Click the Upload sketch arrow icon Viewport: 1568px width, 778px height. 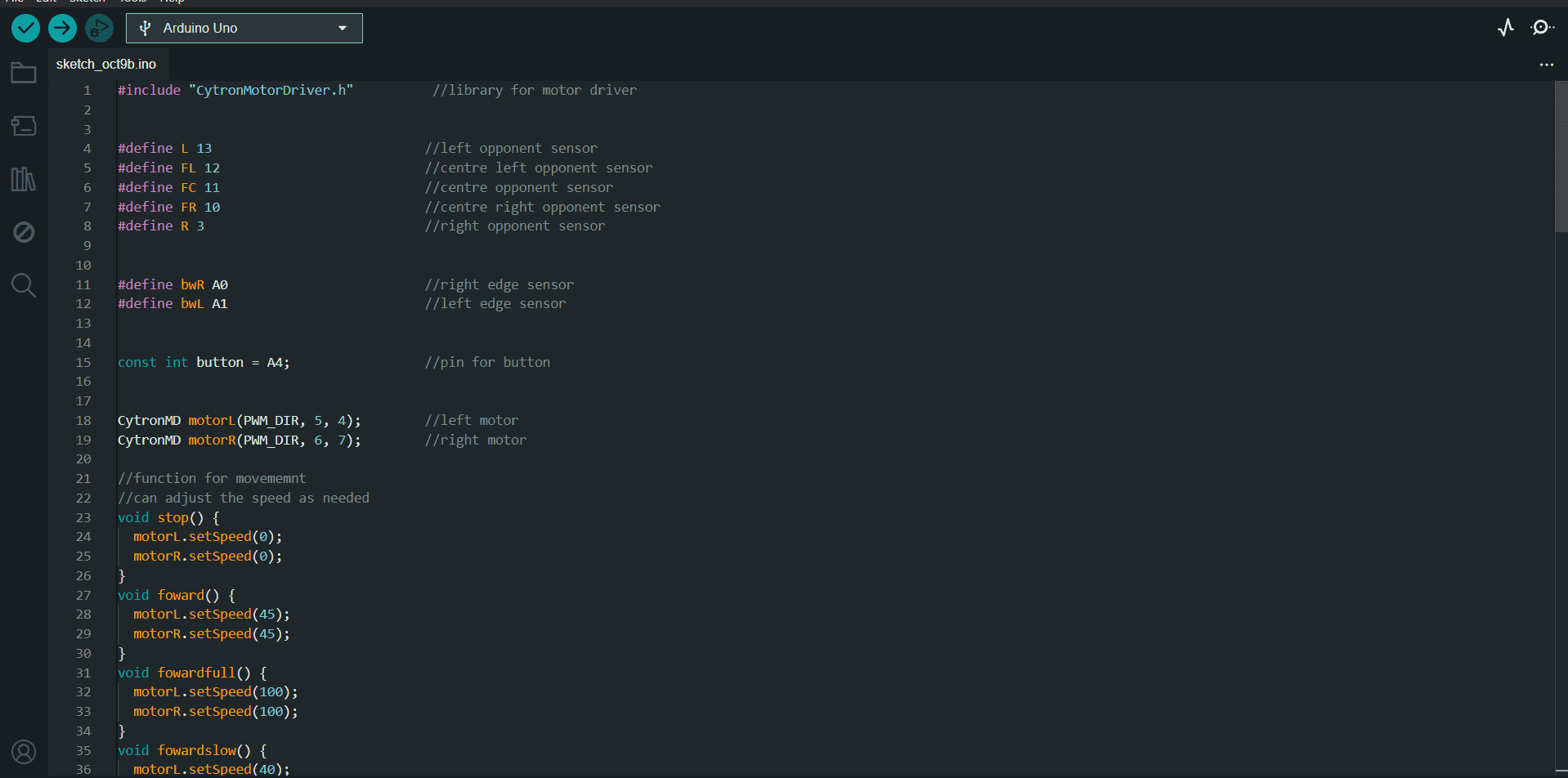(62, 28)
